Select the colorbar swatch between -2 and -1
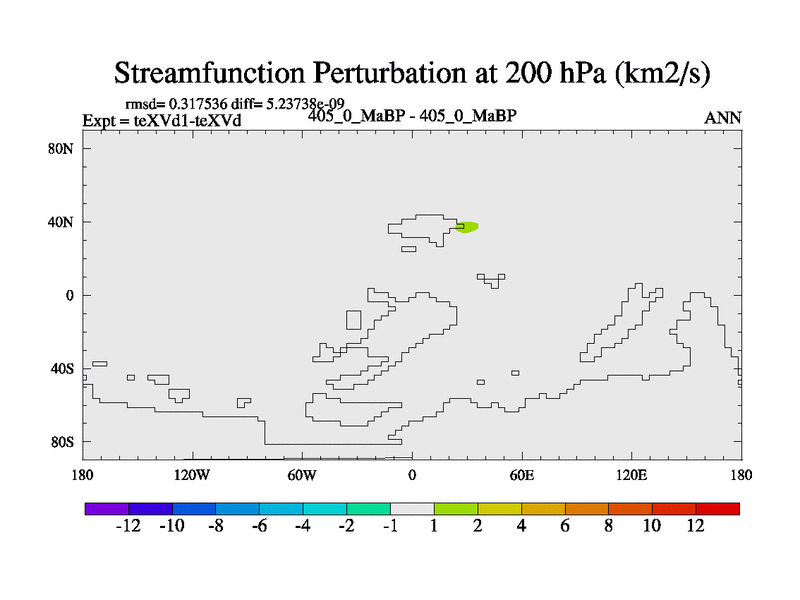800x600 pixels. coord(368,509)
